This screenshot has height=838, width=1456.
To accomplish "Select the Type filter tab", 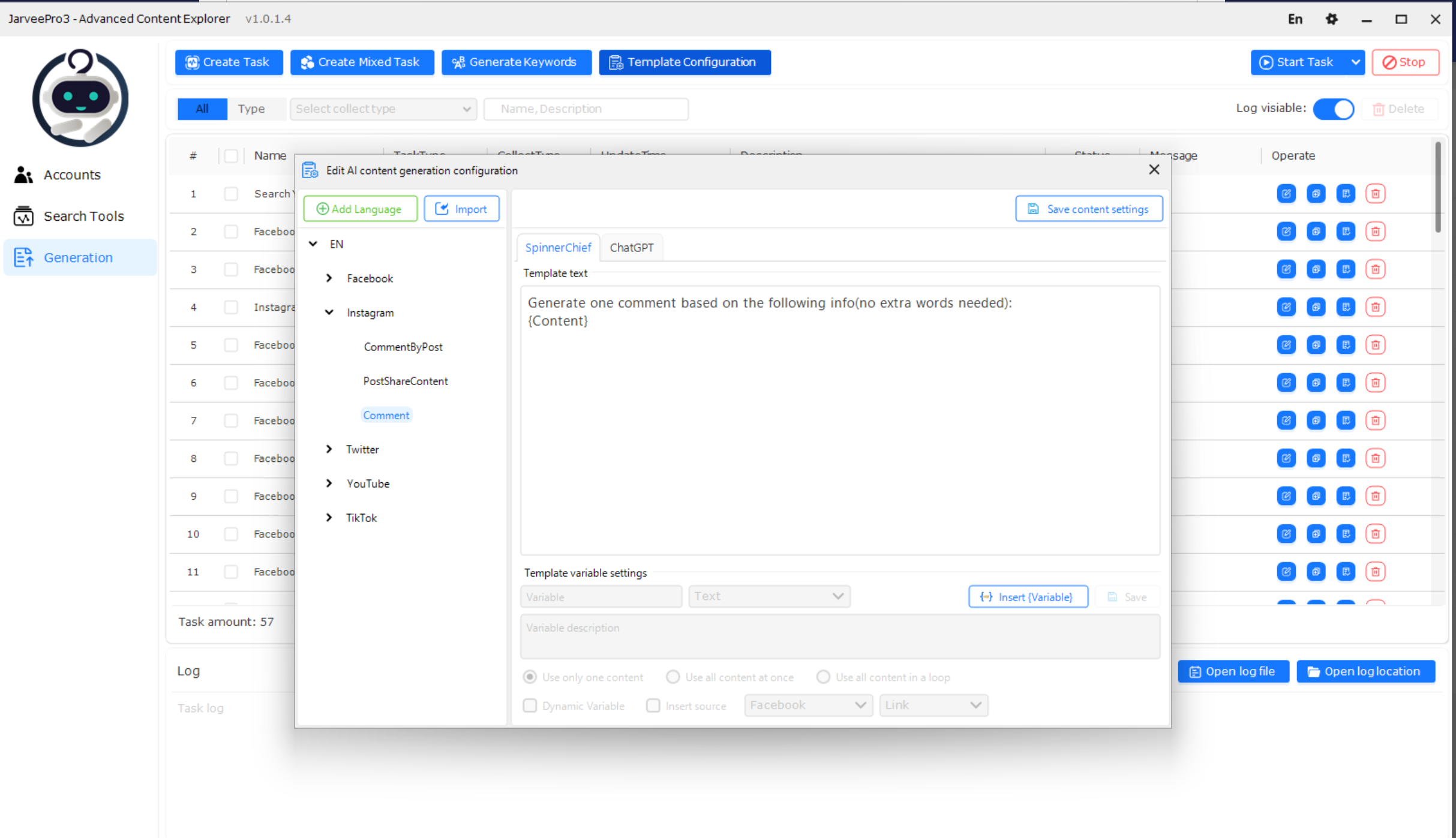I will pos(251,109).
